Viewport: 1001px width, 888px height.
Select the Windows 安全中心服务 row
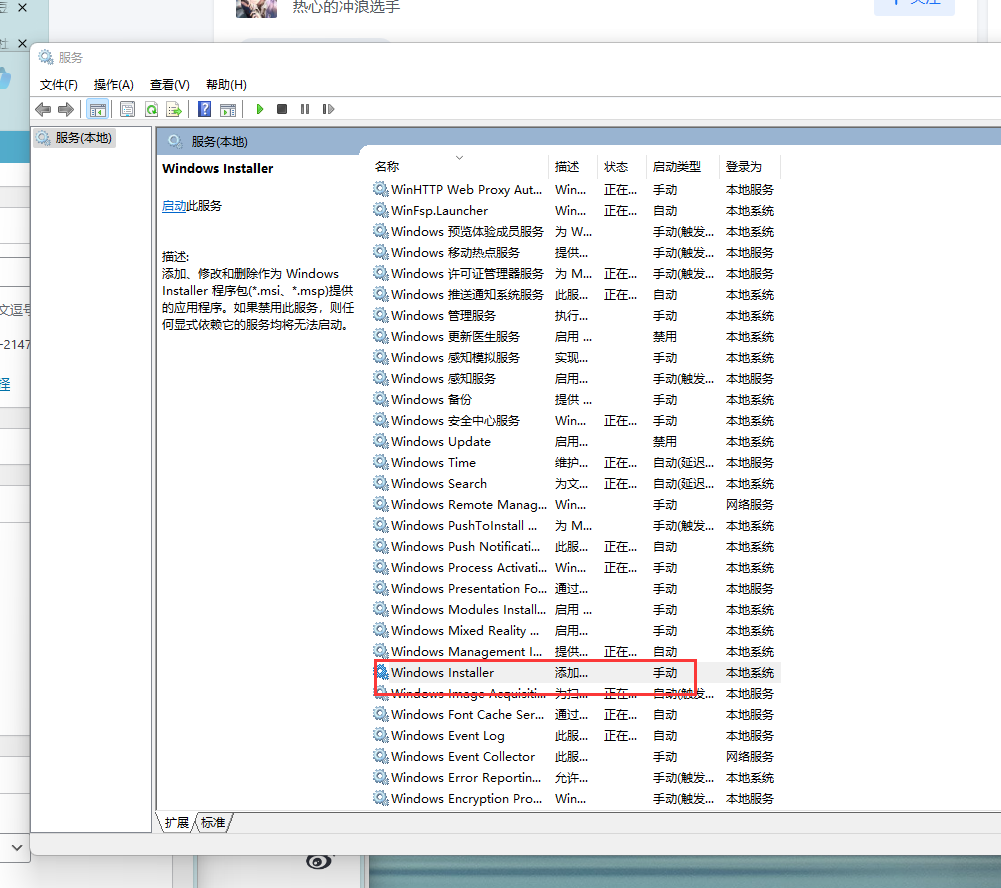[x=576, y=420]
